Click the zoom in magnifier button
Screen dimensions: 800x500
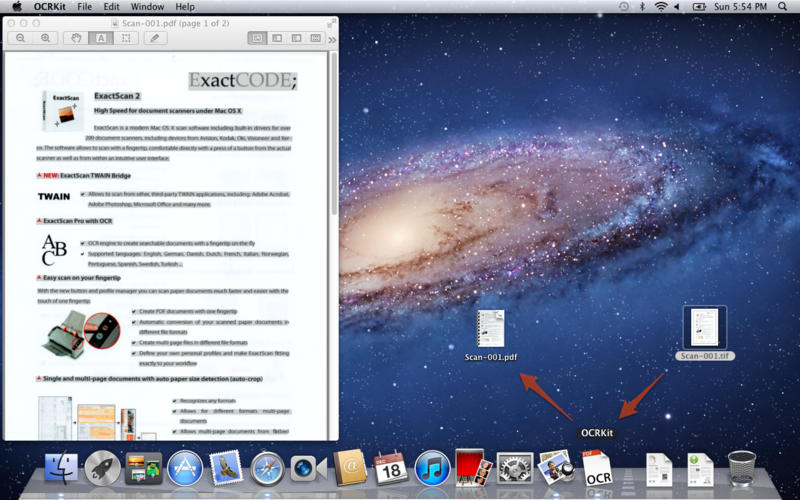click(45, 38)
